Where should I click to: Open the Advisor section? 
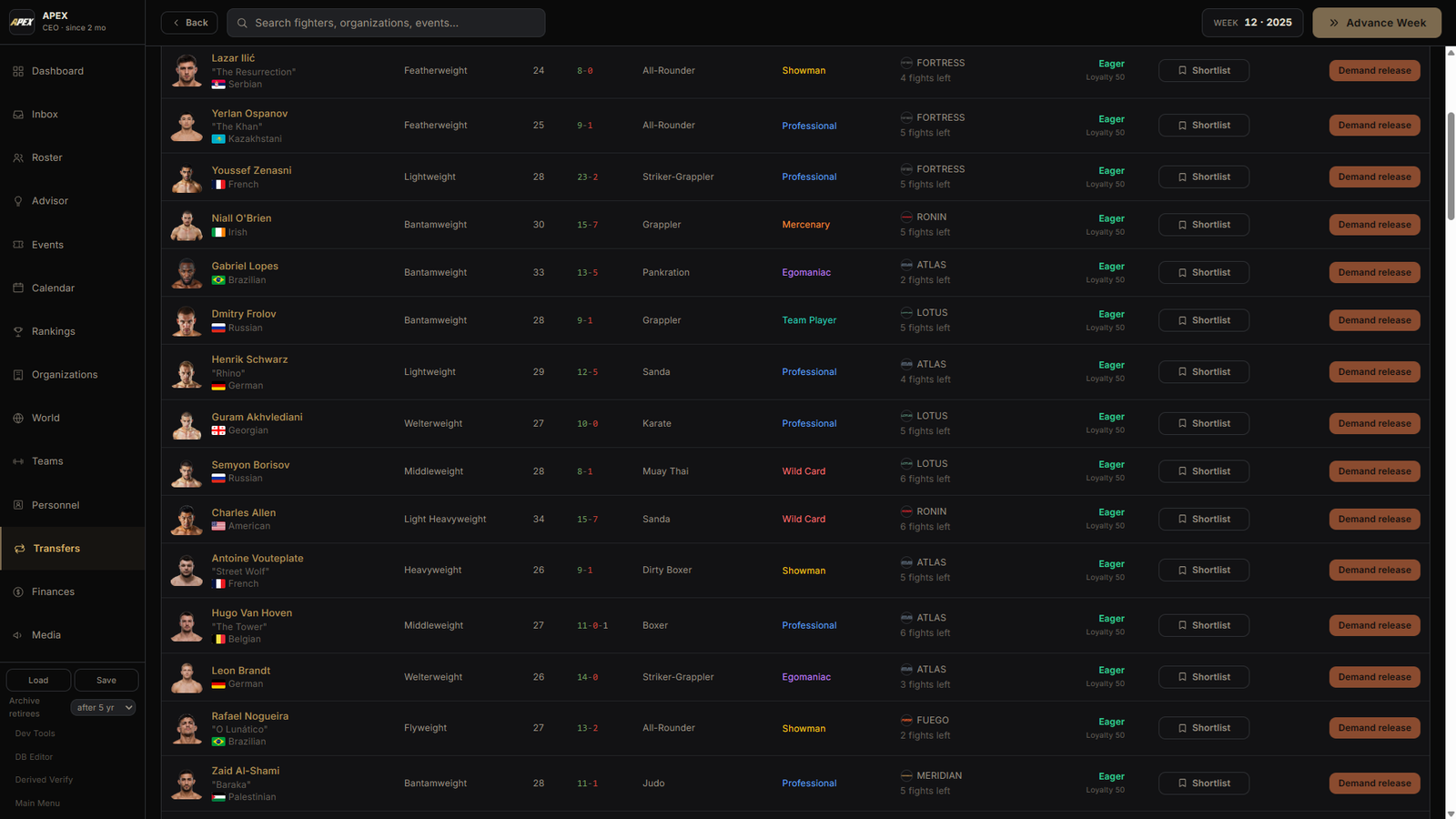tap(73, 201)
